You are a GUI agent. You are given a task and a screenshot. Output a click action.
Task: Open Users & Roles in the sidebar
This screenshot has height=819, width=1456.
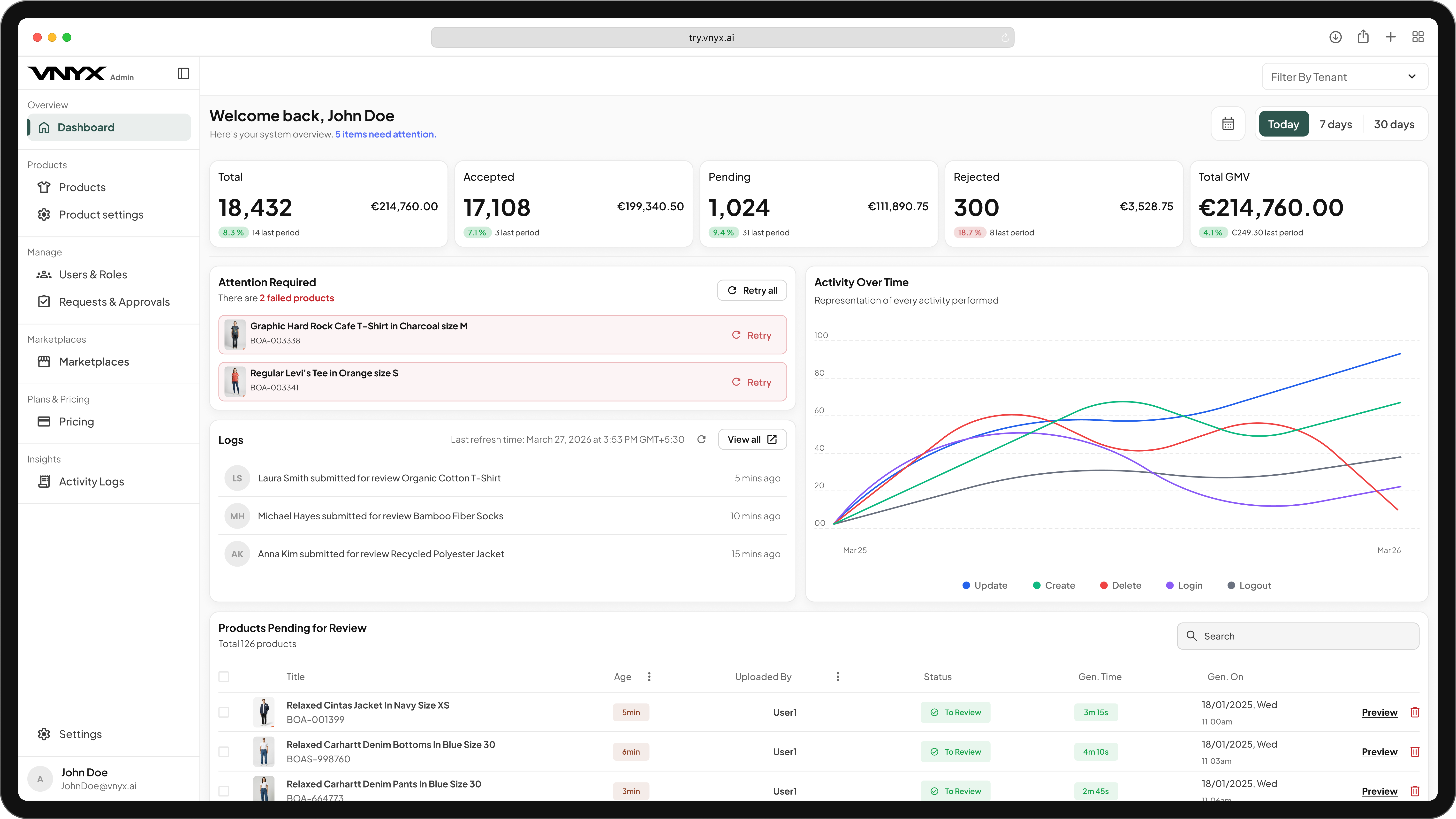[109, 275]
